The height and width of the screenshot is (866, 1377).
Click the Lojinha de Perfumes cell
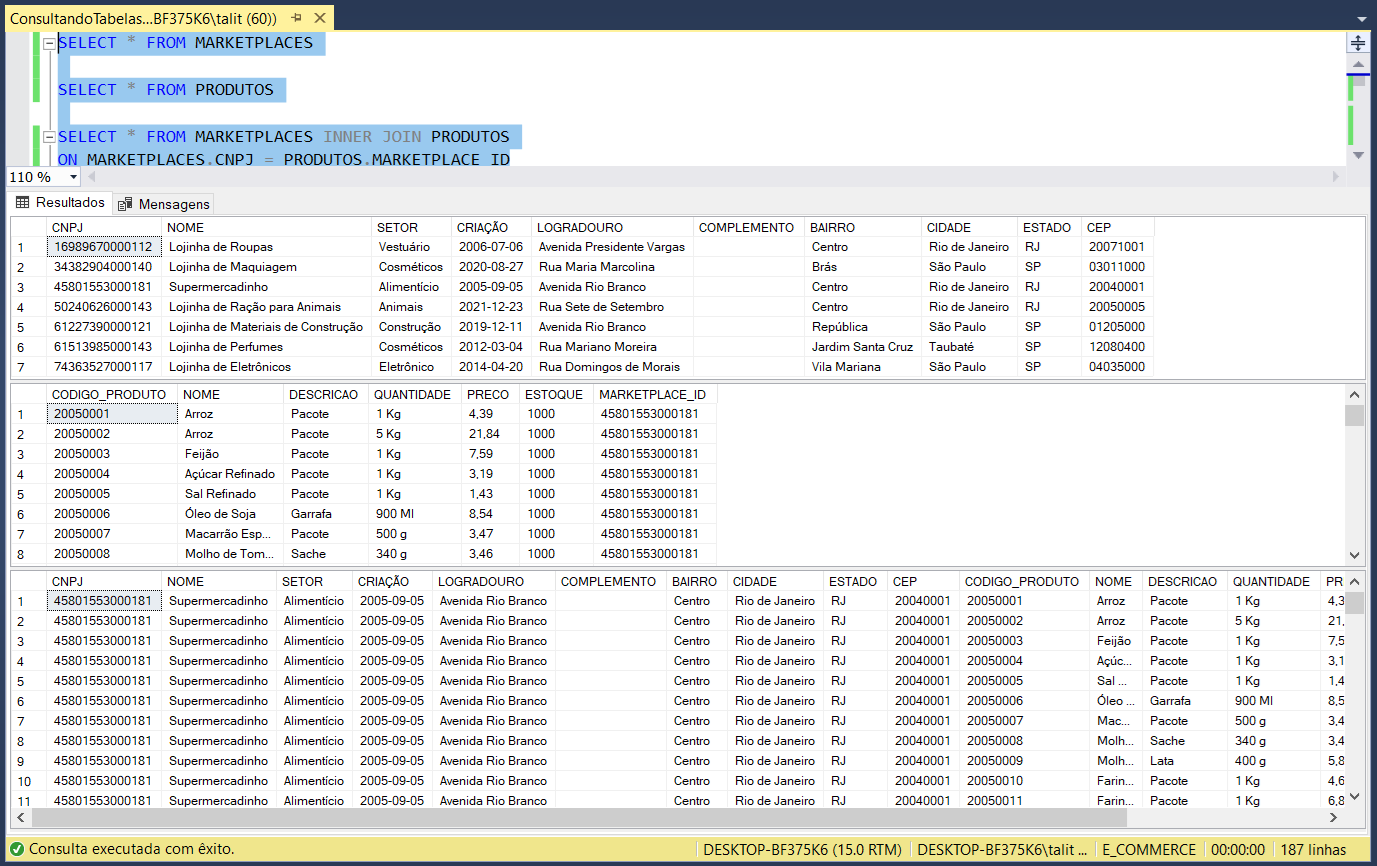pos(267,347)
